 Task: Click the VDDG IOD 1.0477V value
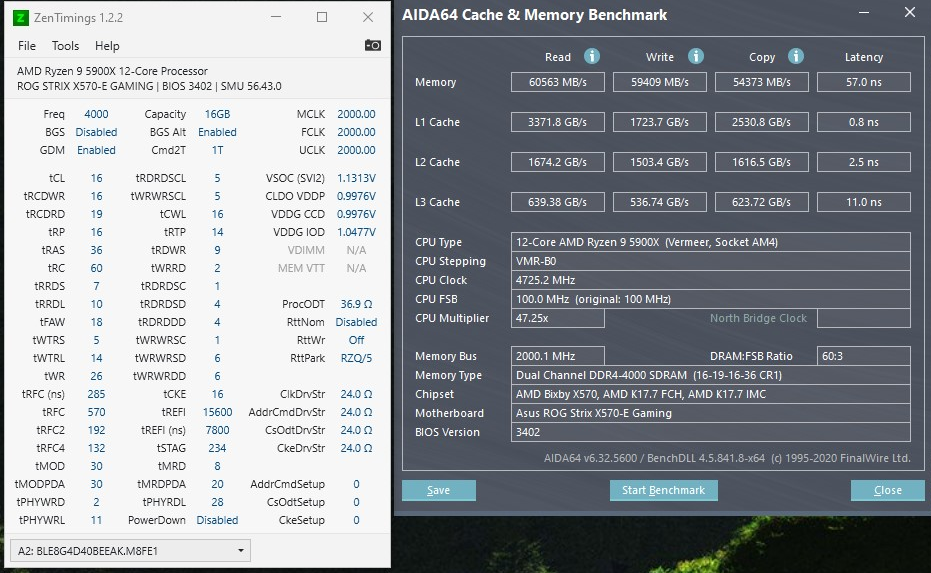click(356, 232)
